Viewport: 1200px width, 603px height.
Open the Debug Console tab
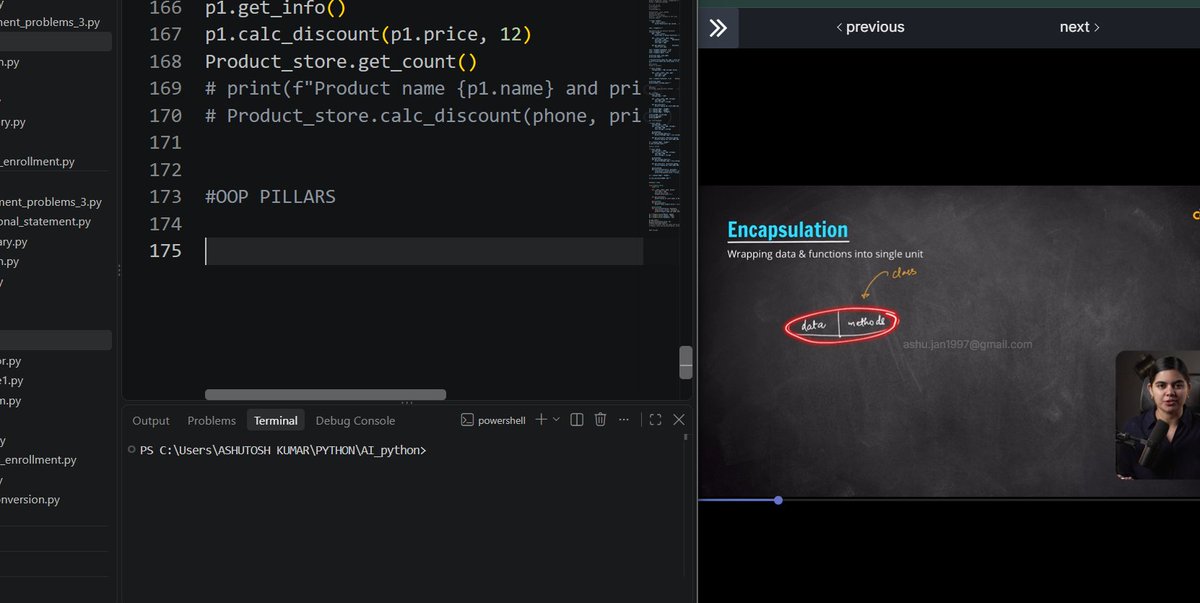click(x=355, y=421)
